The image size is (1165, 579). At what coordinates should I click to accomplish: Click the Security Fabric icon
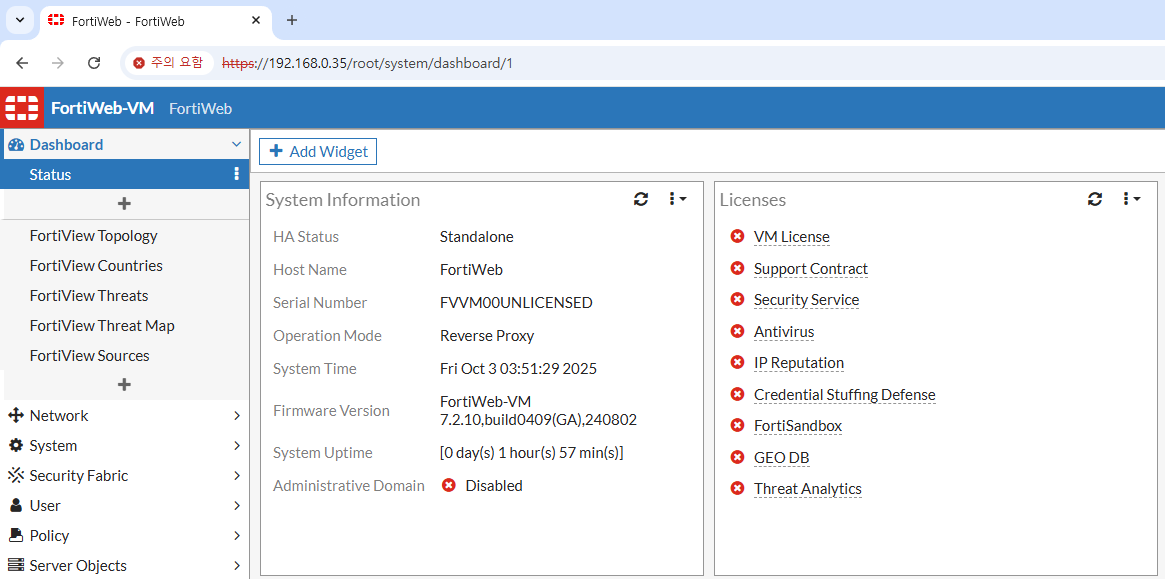pos(16,476)
